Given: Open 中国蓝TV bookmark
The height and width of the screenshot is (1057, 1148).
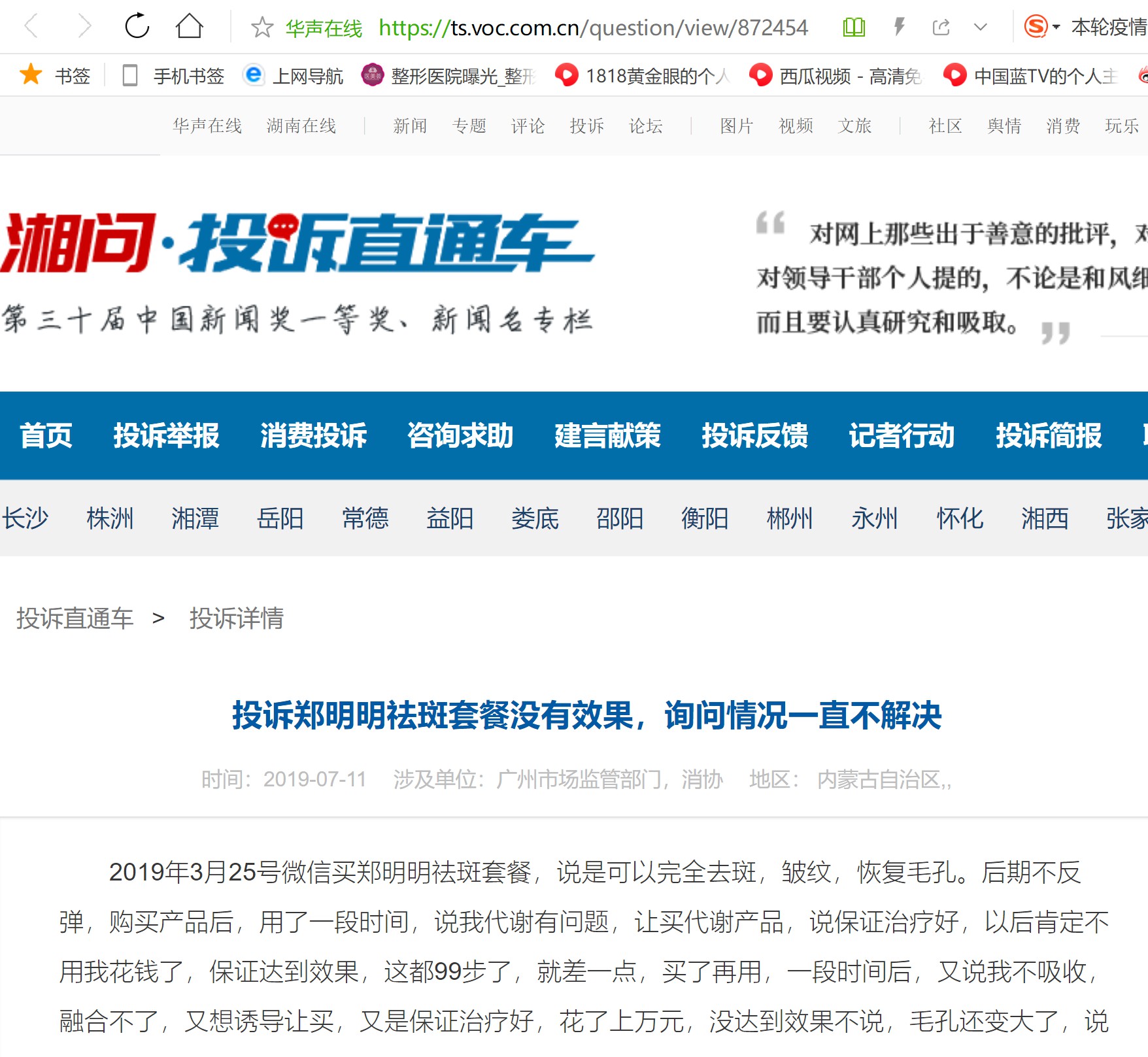Looking at the screenshot, I should [x=1030, y=76].
